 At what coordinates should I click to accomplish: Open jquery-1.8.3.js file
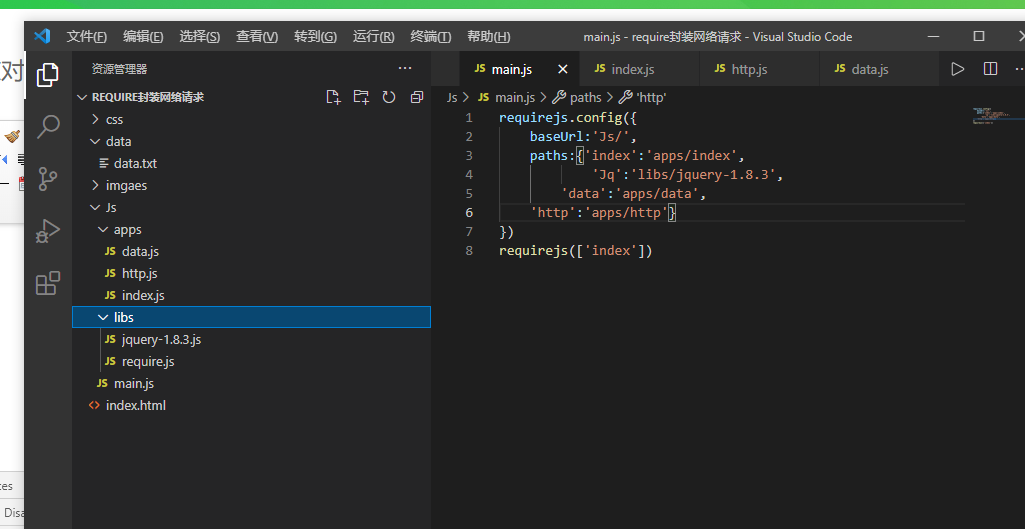tap(252, 339)
